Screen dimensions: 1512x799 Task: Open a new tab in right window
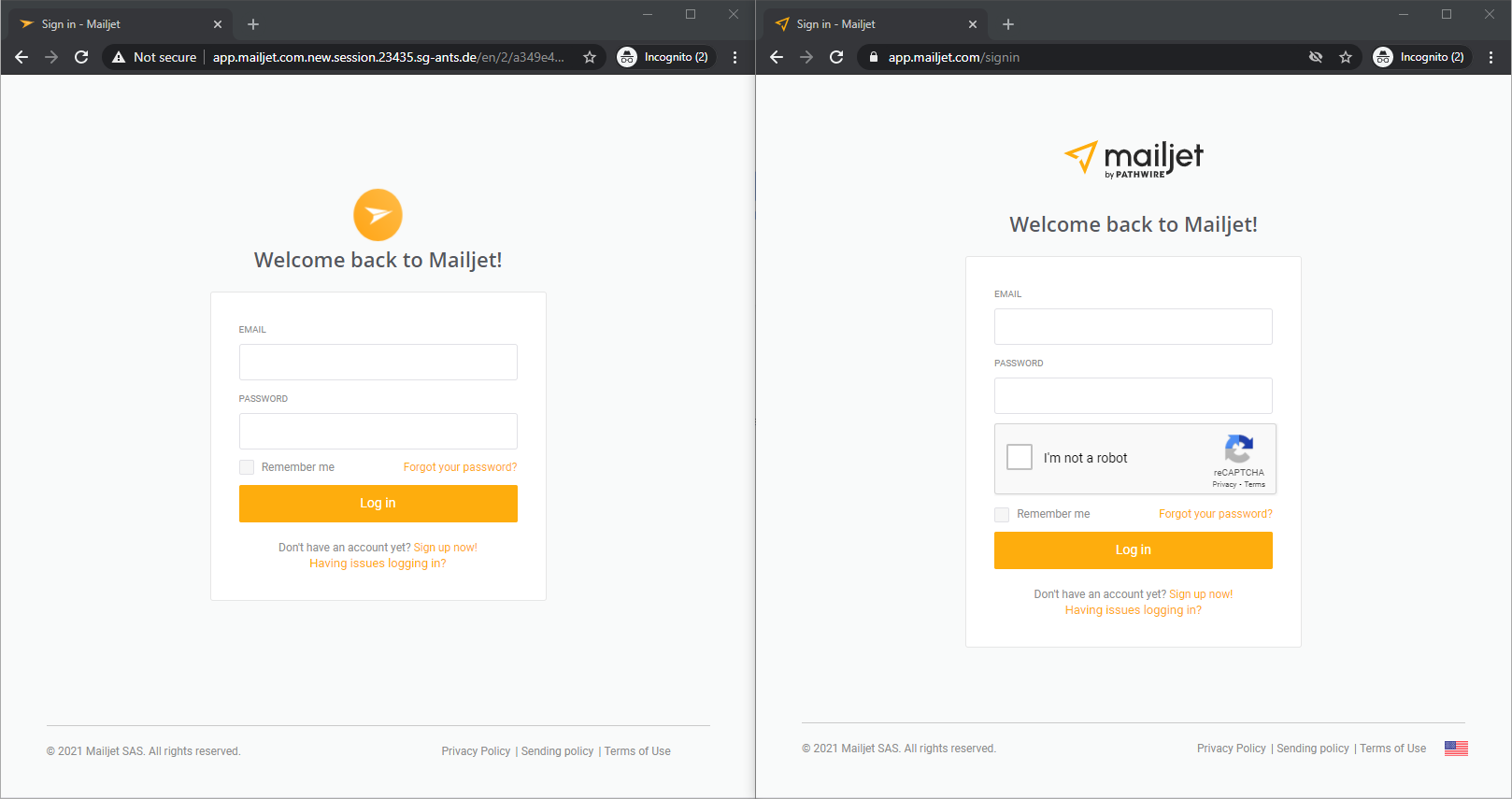click(x=1008, y=24)
